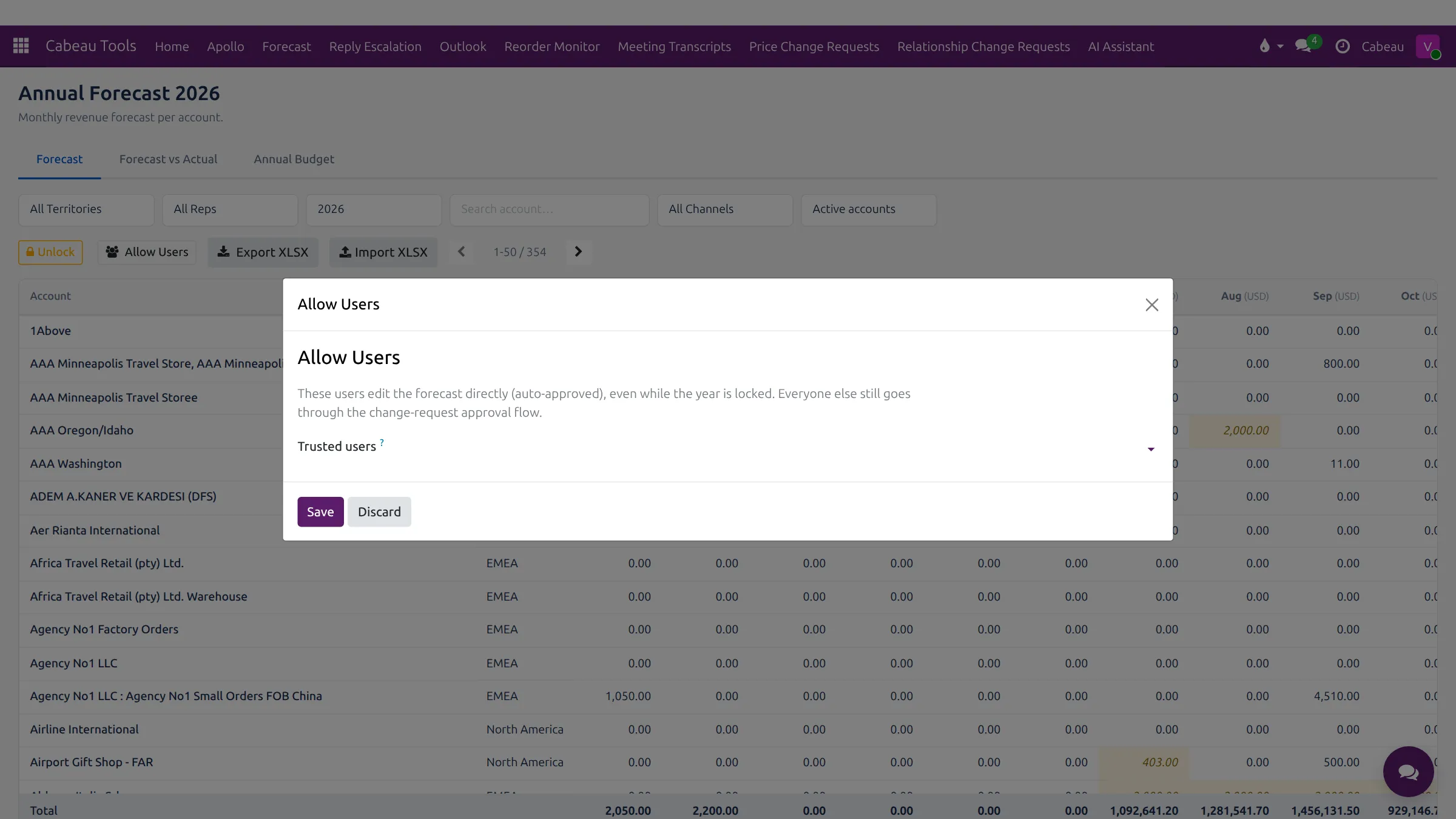Switch to Forecast vs Actual tab

(168, 159)
